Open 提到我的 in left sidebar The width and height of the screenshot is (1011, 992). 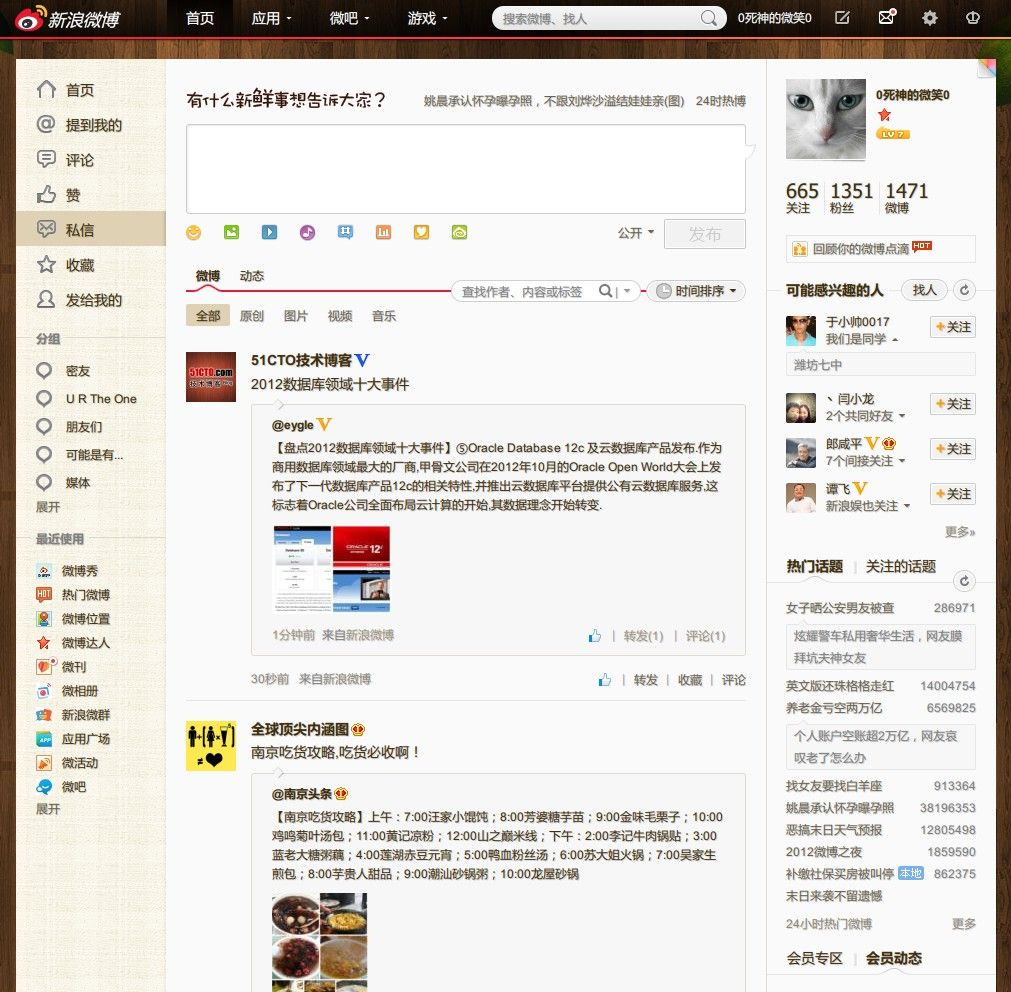pyautogui.click(x=91, y=125)
